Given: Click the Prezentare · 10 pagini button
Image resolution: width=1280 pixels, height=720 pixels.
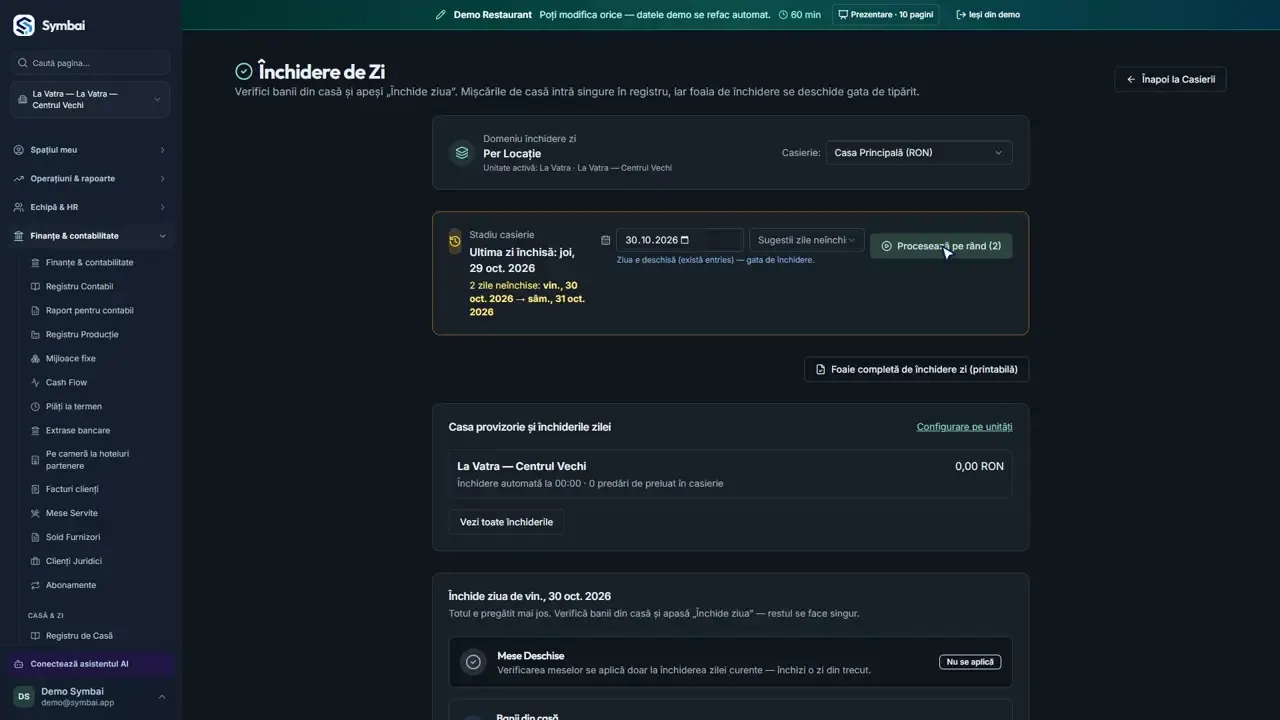Looking at the screenshot, I should [x=885, y=15].
